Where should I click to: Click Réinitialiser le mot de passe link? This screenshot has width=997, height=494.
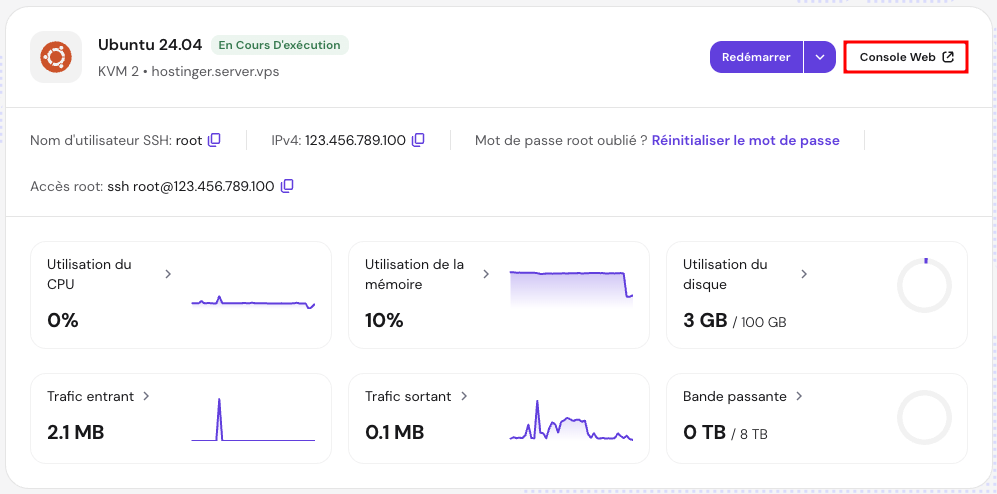746,141
